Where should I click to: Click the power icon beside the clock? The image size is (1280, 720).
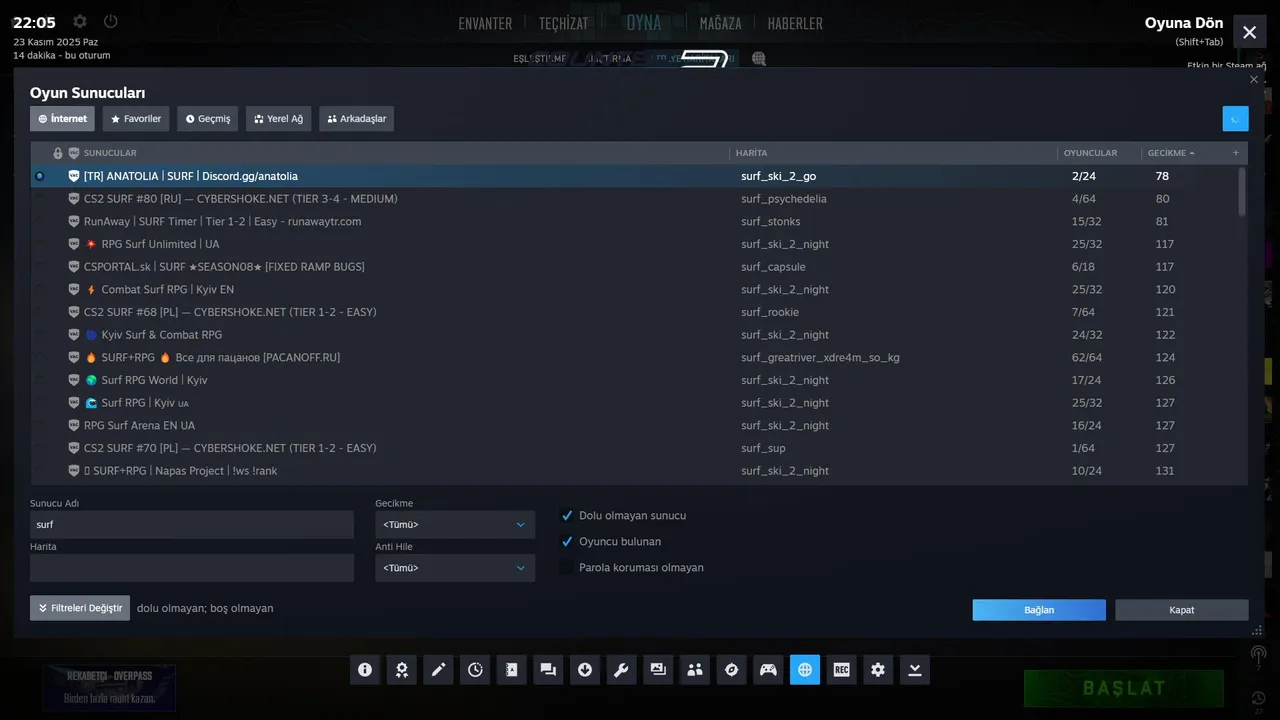coord(111,21)
